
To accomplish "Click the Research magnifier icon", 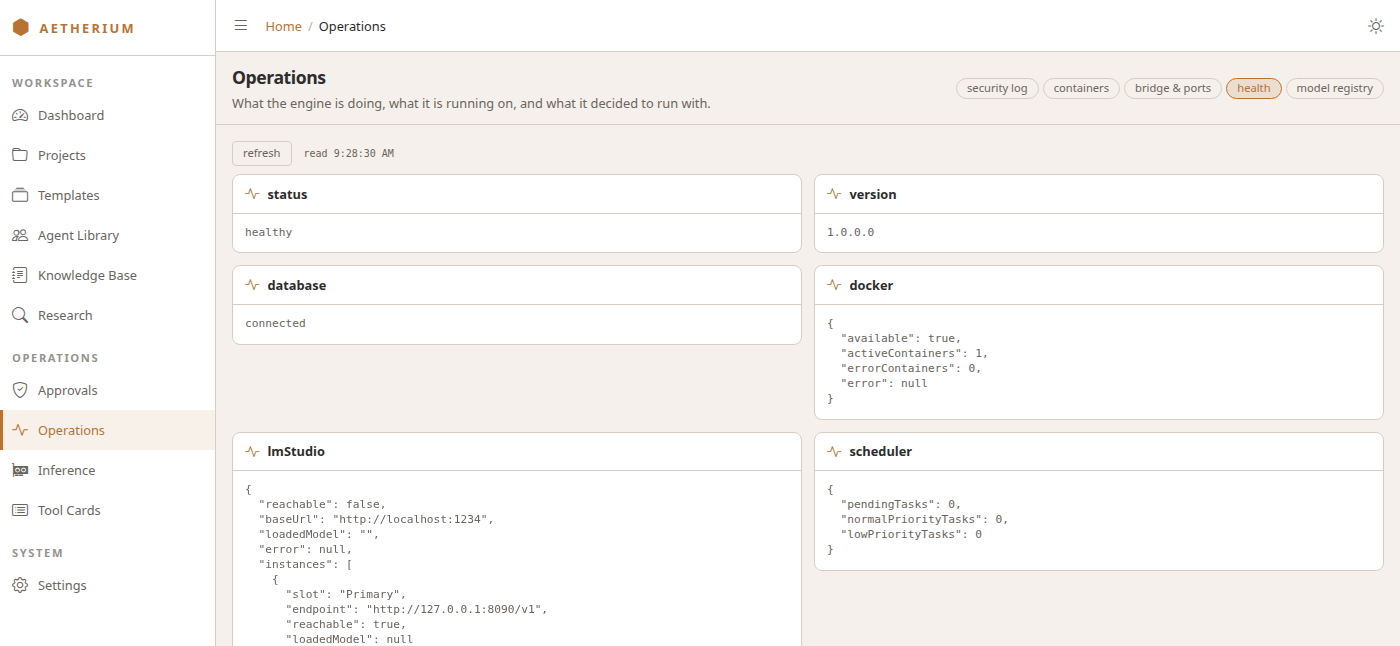I will [x=20, y=315].
